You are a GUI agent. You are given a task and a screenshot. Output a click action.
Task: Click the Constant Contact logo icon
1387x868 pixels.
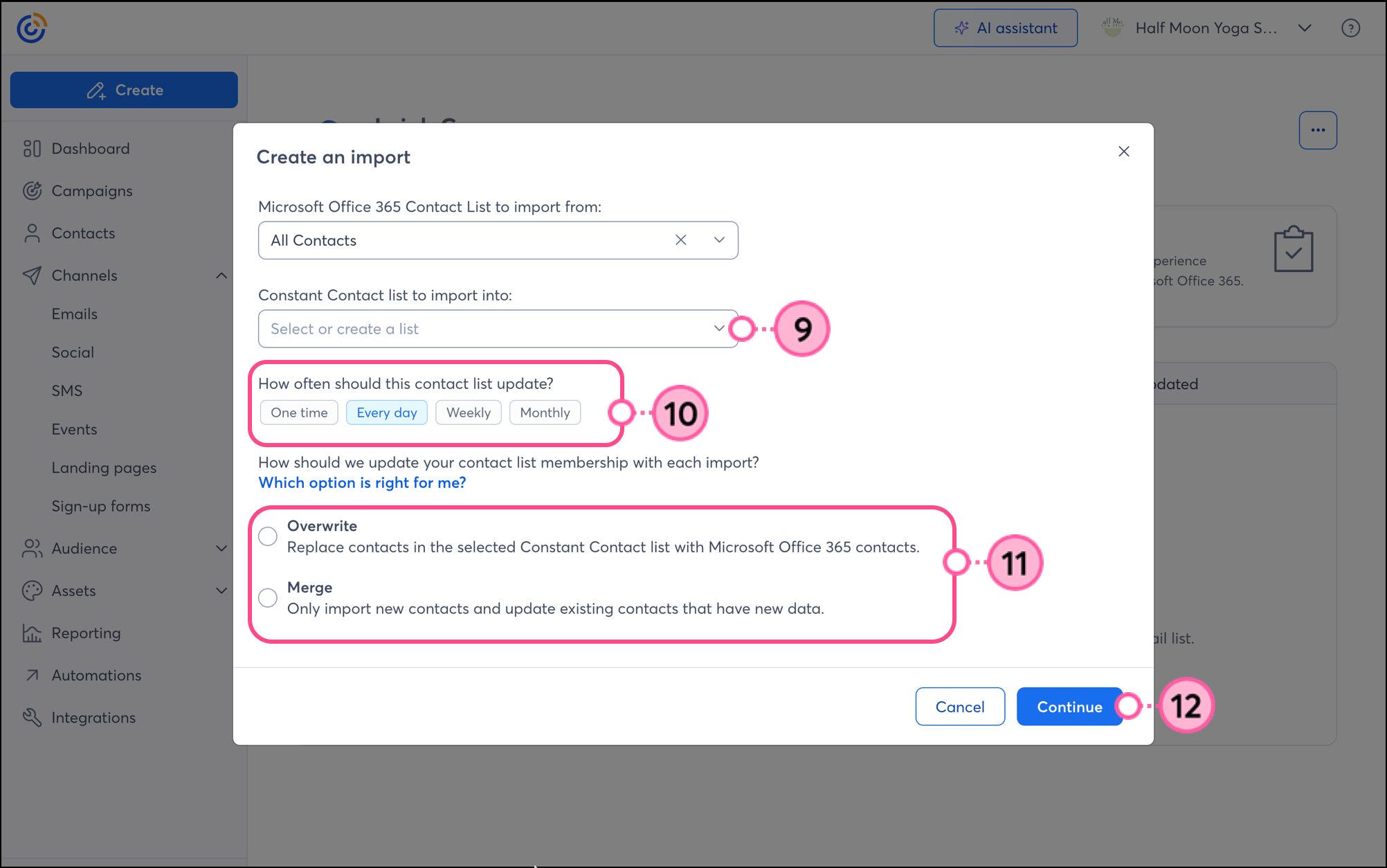click(31, 28)
